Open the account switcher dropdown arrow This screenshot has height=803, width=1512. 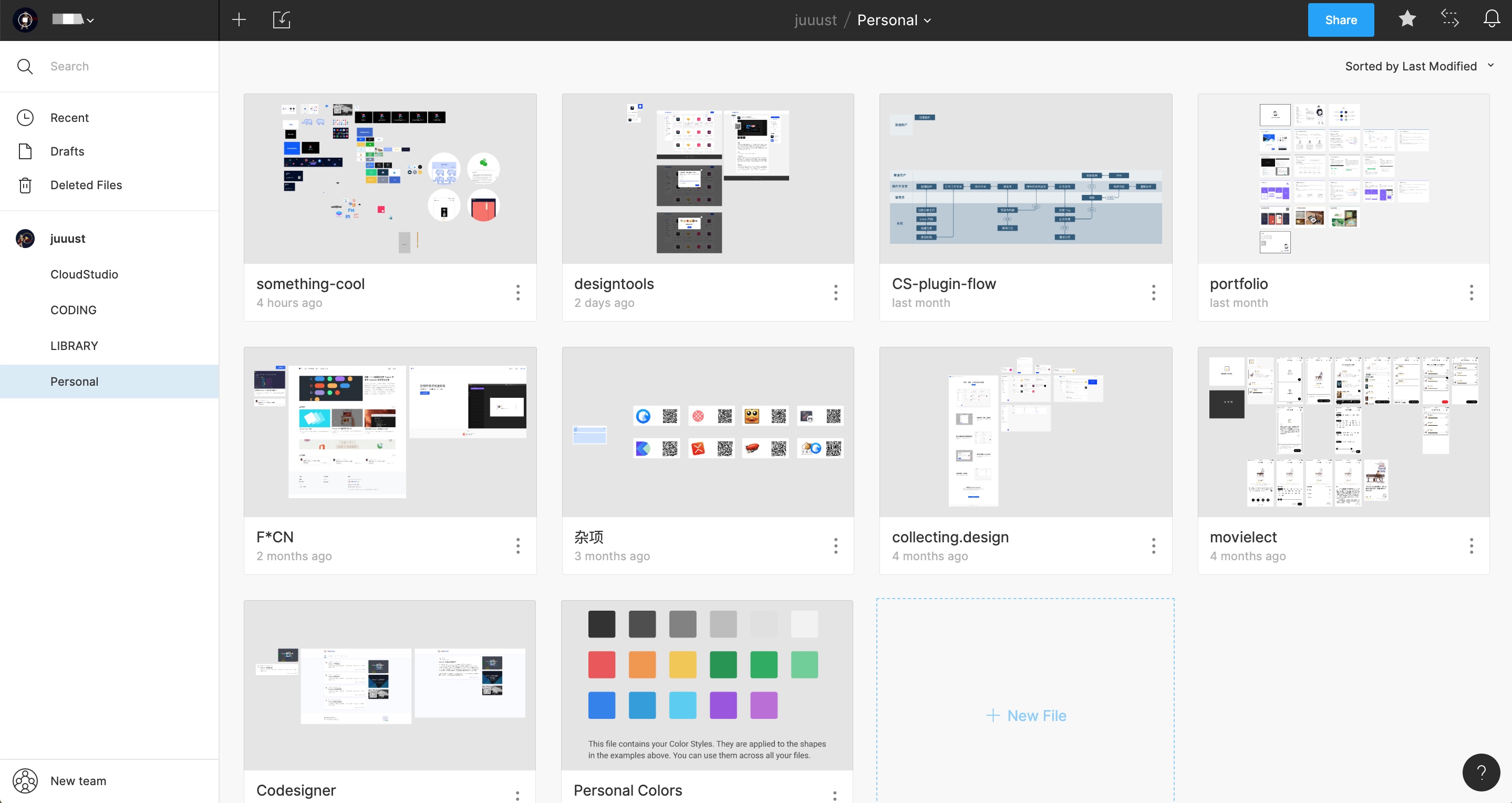coord(90,20)
